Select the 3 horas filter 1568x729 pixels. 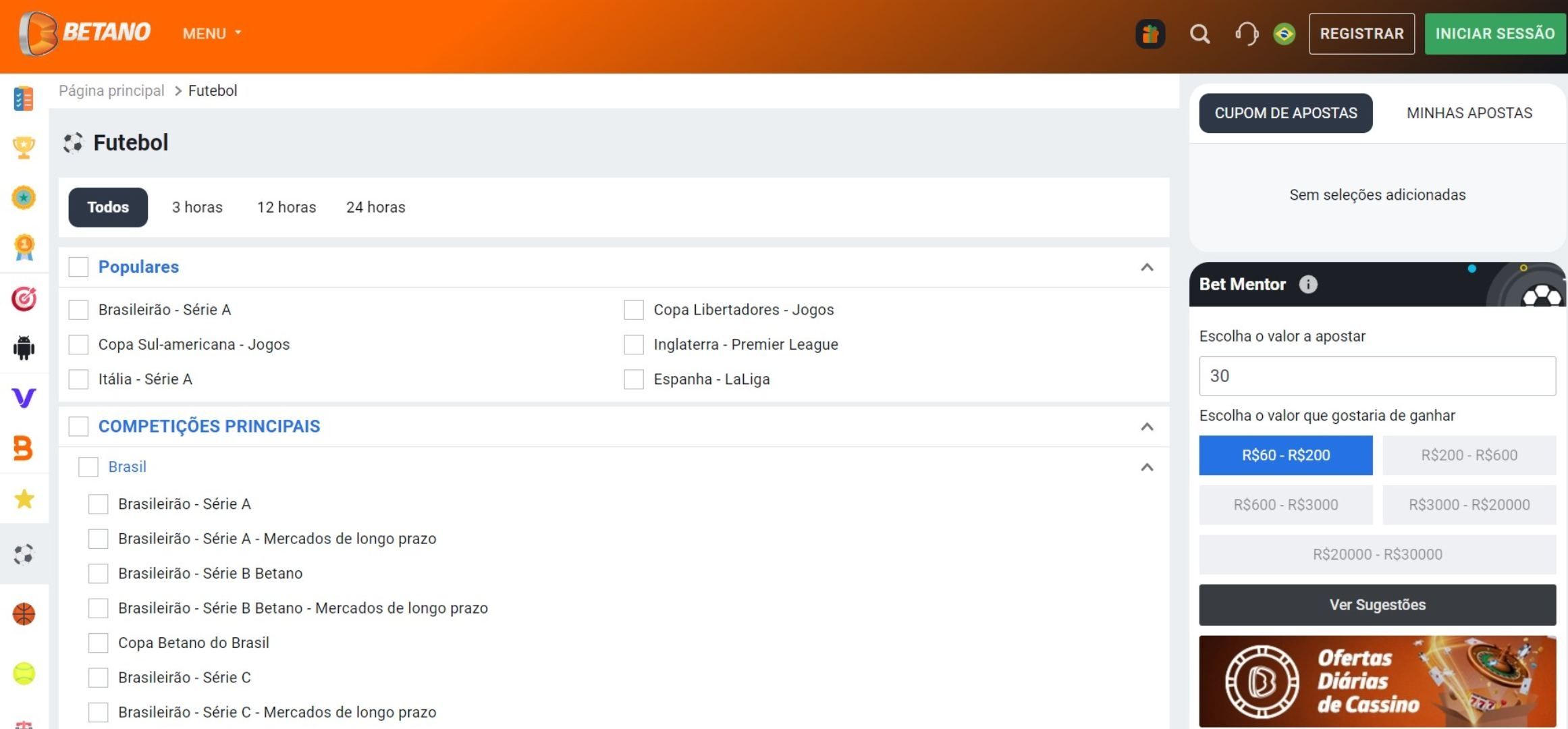coord(197,207)
